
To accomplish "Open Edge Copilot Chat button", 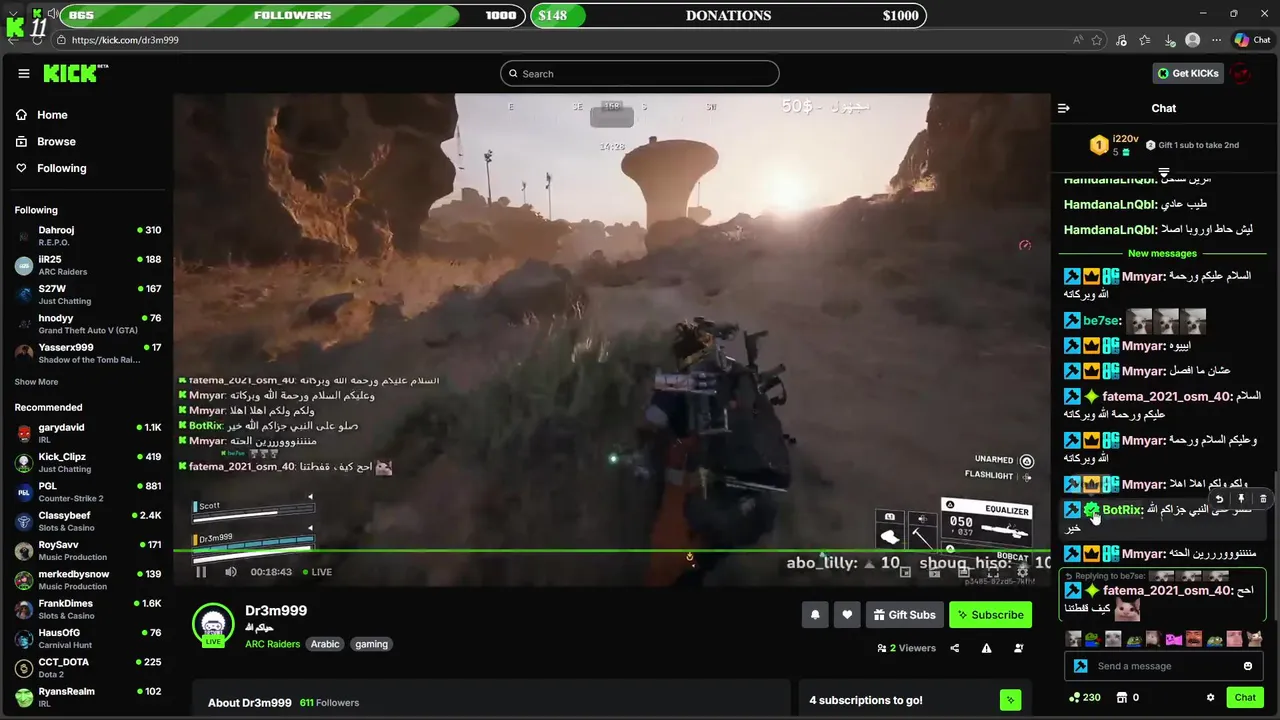I will (1253, 40).
